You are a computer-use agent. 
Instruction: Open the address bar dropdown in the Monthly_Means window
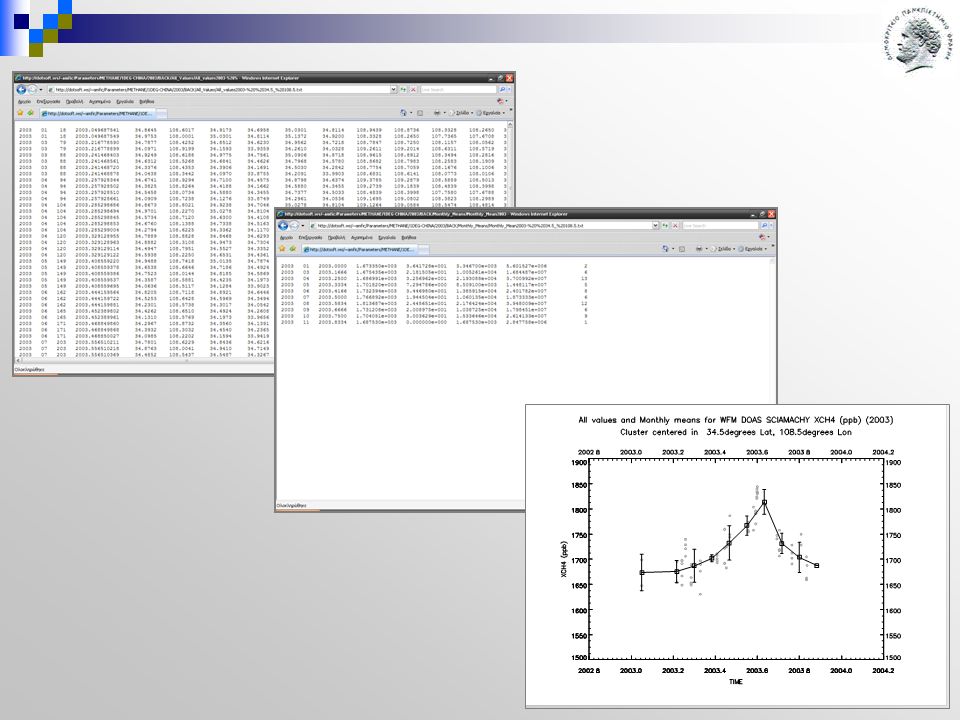pyautogui.click(x=656, y=225)
